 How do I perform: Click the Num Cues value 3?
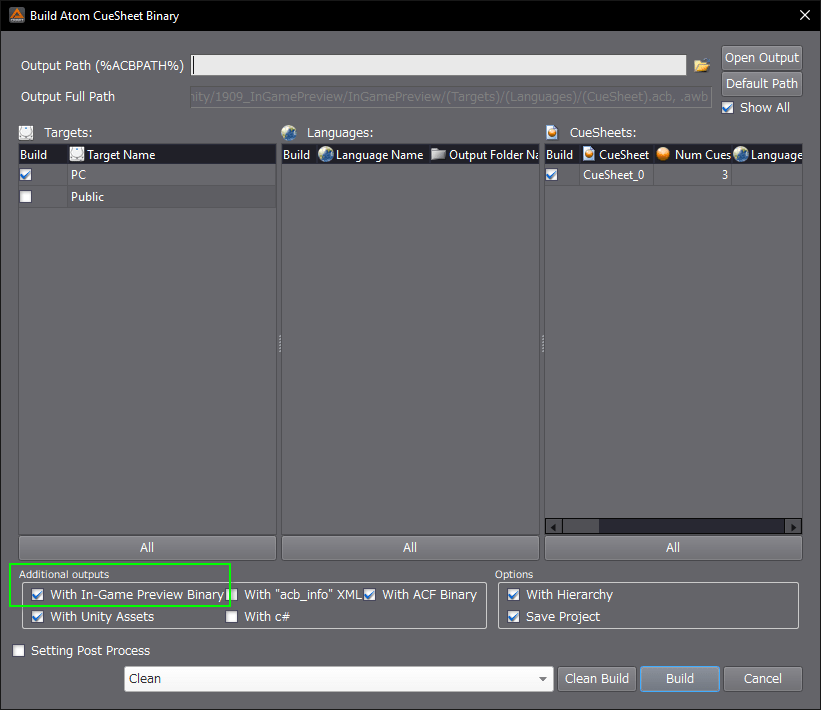[x=725, y=174]
